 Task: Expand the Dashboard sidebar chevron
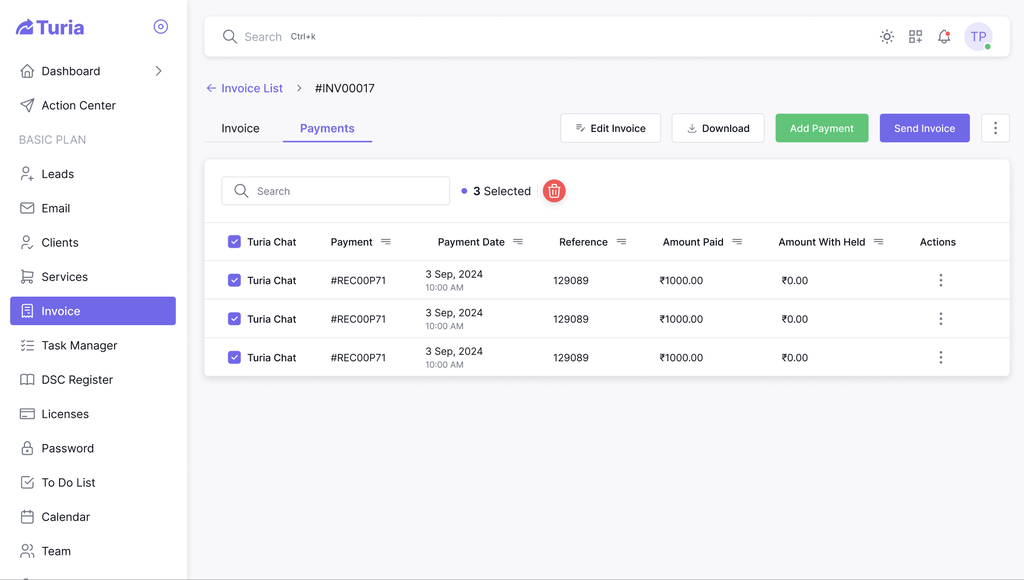coord(158,71)
